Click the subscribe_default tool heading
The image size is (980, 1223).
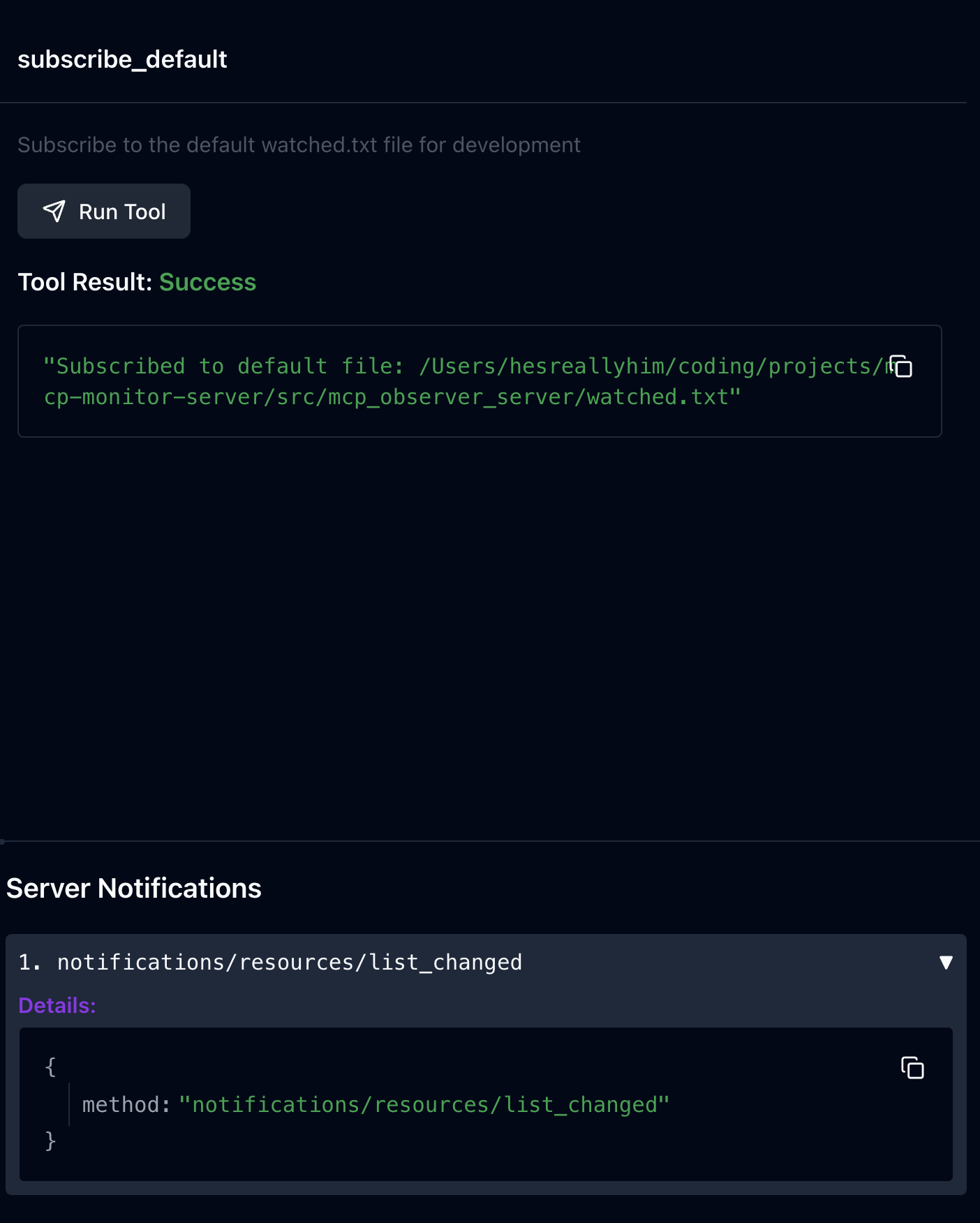coord(122,59)
